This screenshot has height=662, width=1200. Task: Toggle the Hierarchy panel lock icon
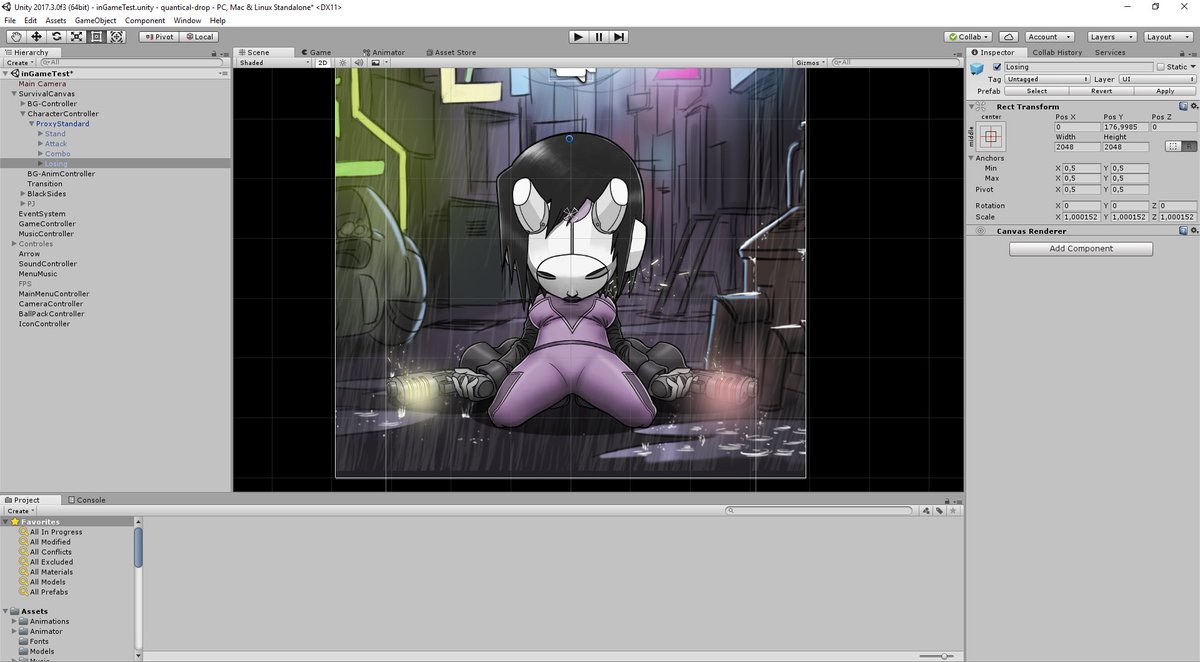point(216,52)
